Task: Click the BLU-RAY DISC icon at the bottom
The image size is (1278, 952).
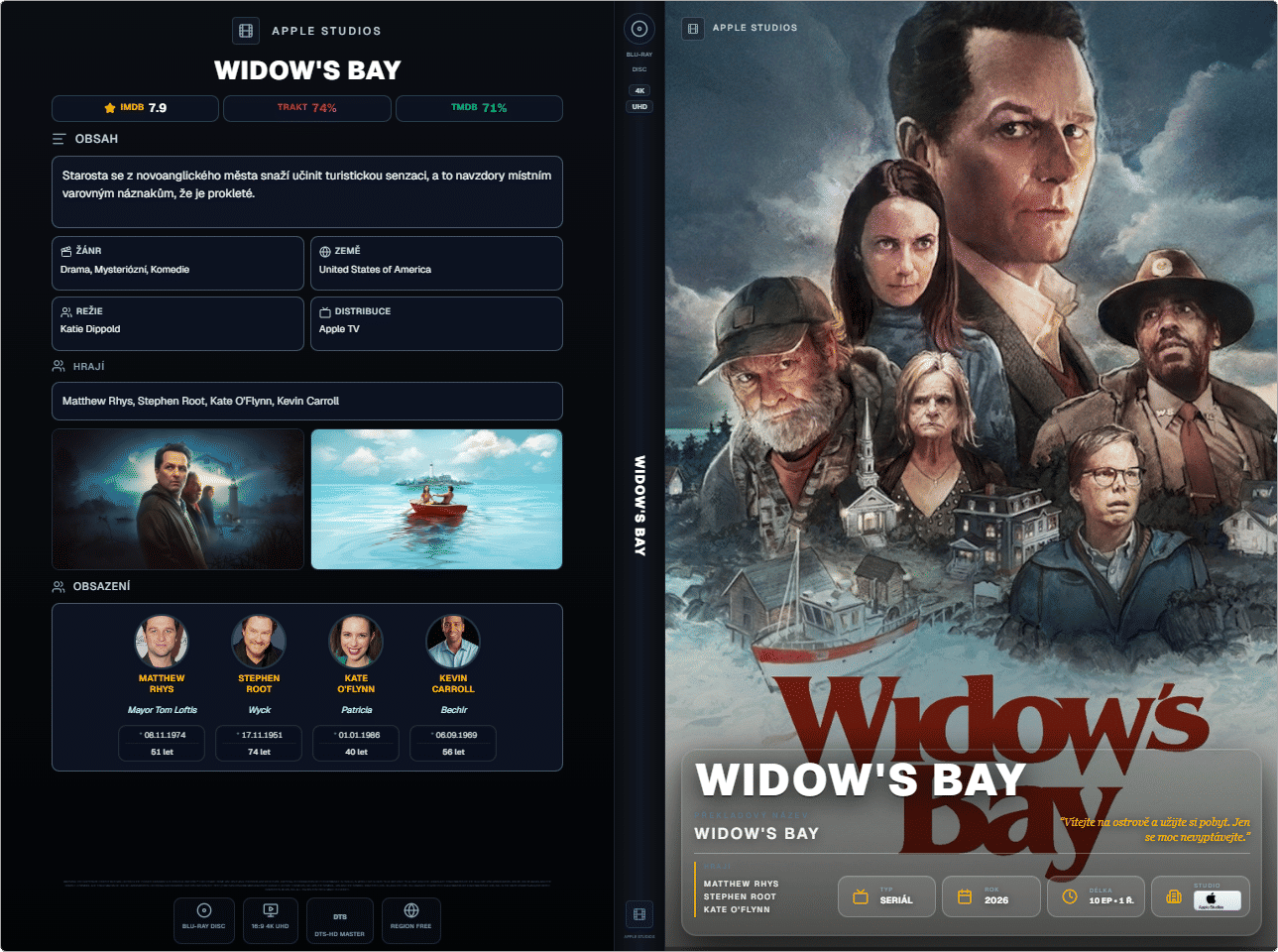Action: pos(203,910)
